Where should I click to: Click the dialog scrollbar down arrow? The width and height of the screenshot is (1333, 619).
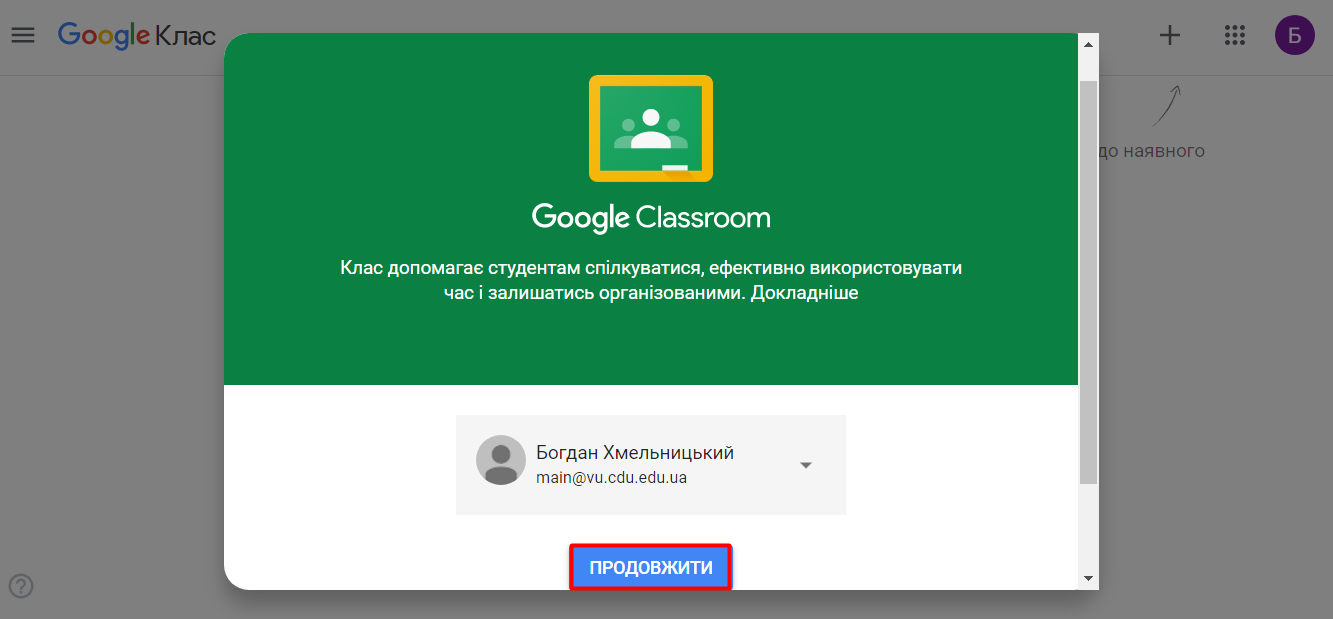(x=1089, y=578)
